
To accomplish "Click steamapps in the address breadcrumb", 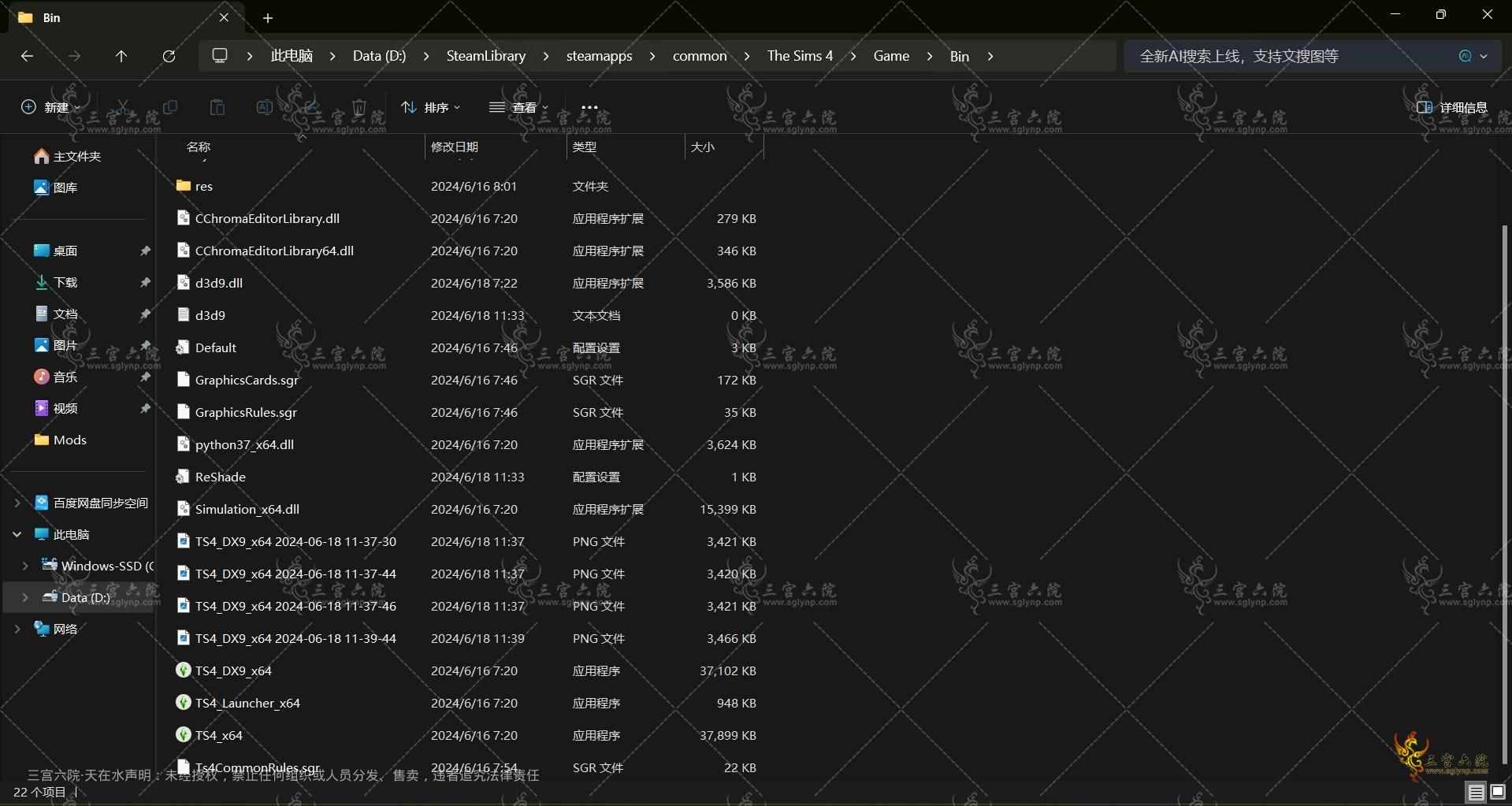I will (600, 56).
